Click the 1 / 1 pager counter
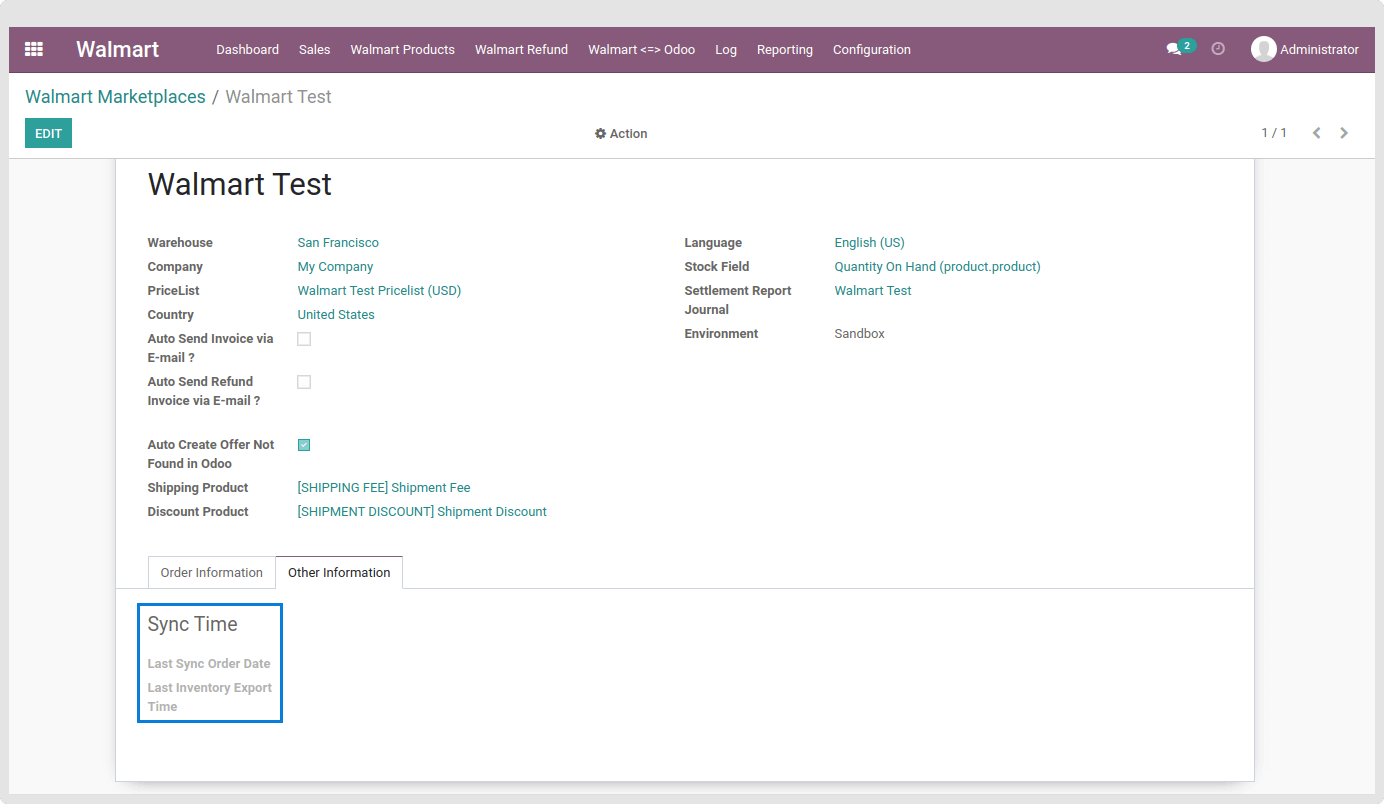The image size is (1384, 804). tap(1274, 133)
